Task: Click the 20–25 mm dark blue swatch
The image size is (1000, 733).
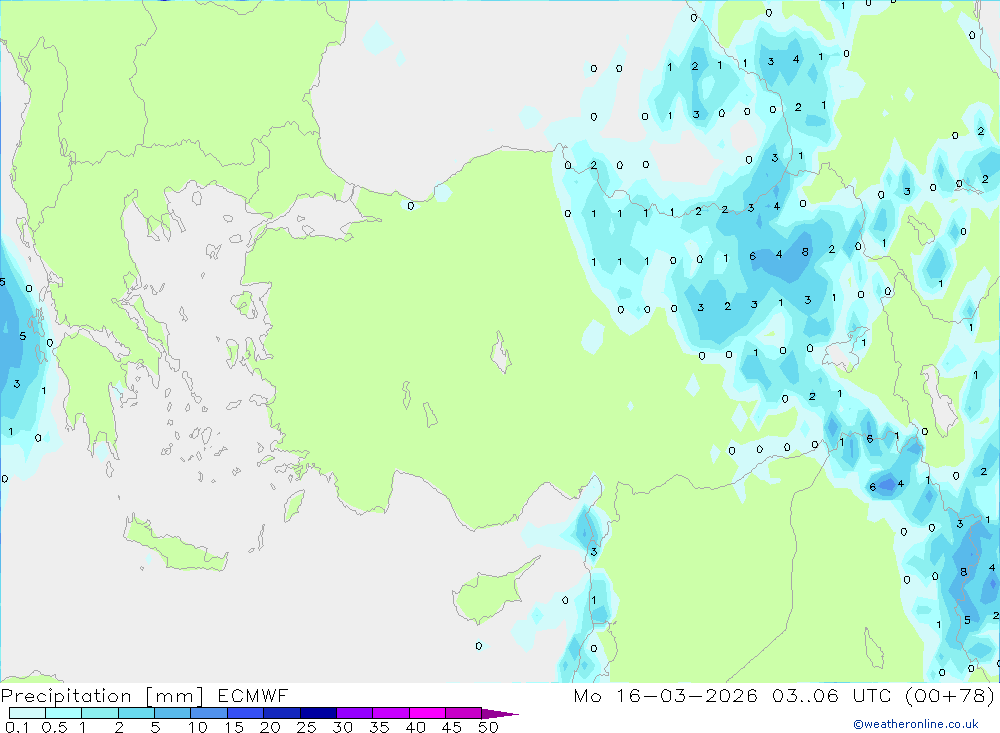Action: tap(282, 713)
